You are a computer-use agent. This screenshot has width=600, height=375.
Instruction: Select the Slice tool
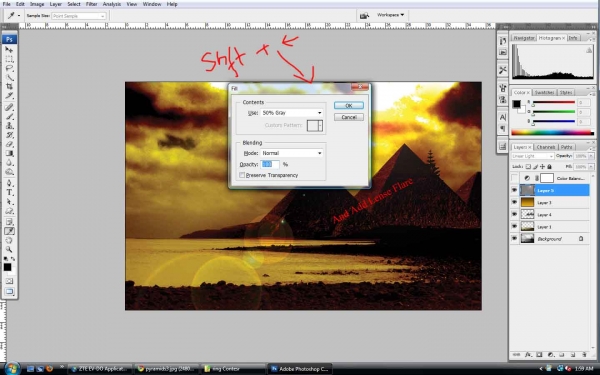(9, 96)
